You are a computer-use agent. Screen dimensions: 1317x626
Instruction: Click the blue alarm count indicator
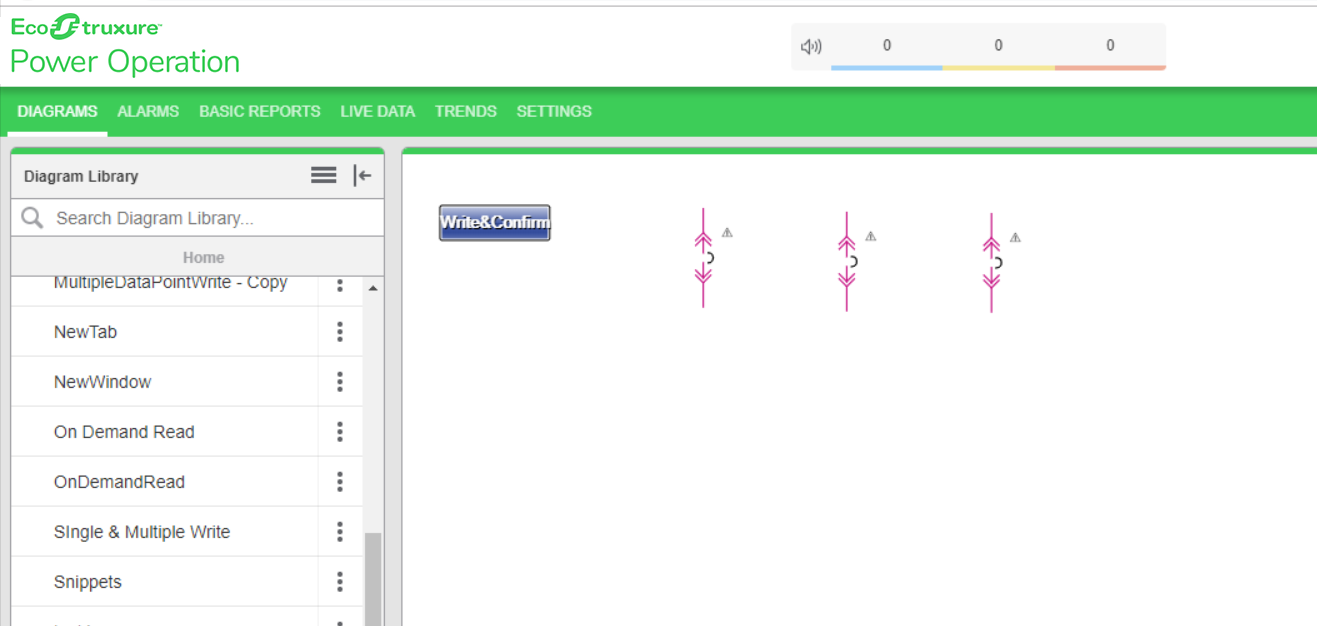tap(886, 47)
